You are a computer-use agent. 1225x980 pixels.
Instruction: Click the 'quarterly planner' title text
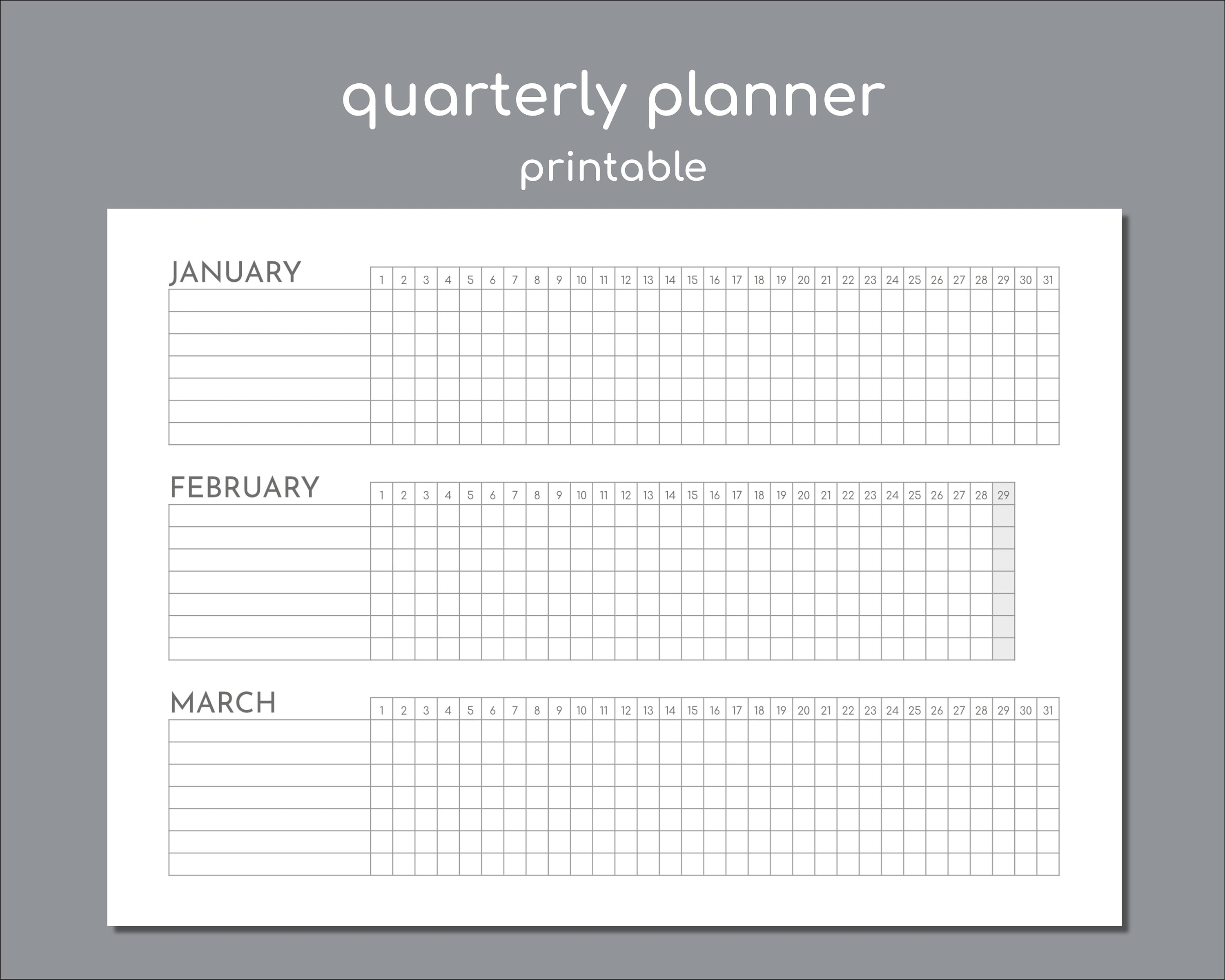coord(614,100)
